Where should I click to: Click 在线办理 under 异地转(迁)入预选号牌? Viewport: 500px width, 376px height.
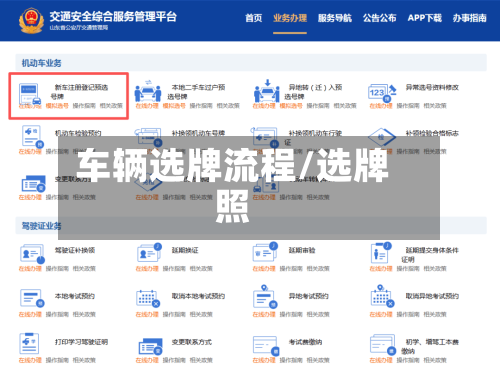(264, 106)
